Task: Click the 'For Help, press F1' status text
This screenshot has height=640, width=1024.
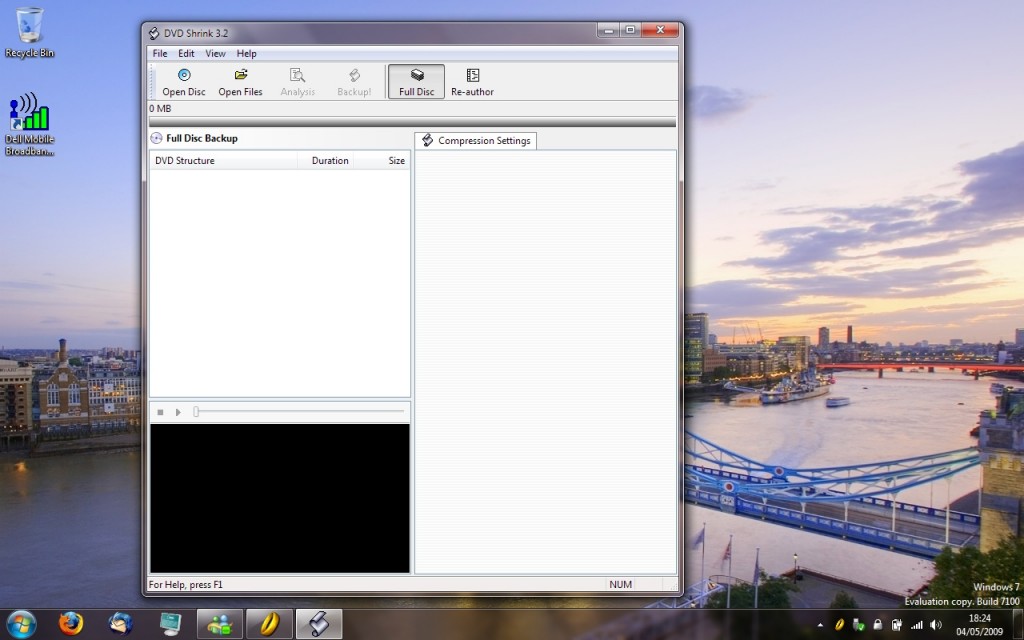Action: pyautogui.click(x=185, y=584)
